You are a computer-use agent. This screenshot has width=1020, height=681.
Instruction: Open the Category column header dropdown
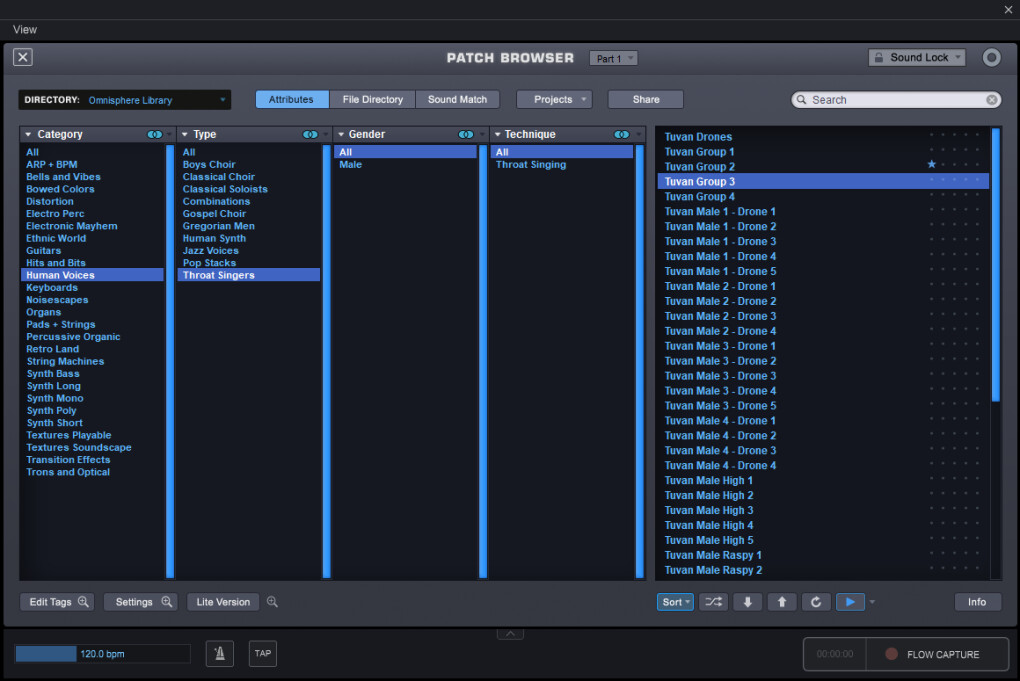(x=28, y=135)
